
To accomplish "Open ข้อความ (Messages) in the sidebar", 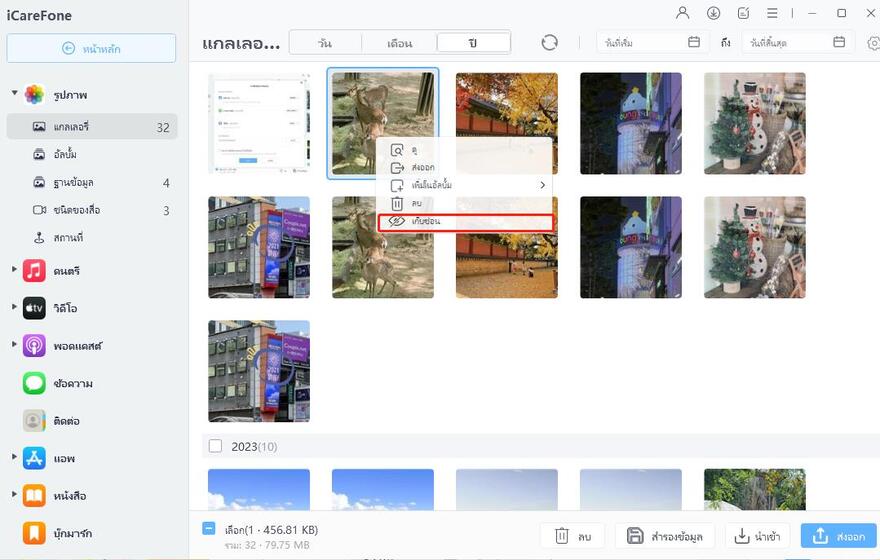I will [x=58, y=383].
